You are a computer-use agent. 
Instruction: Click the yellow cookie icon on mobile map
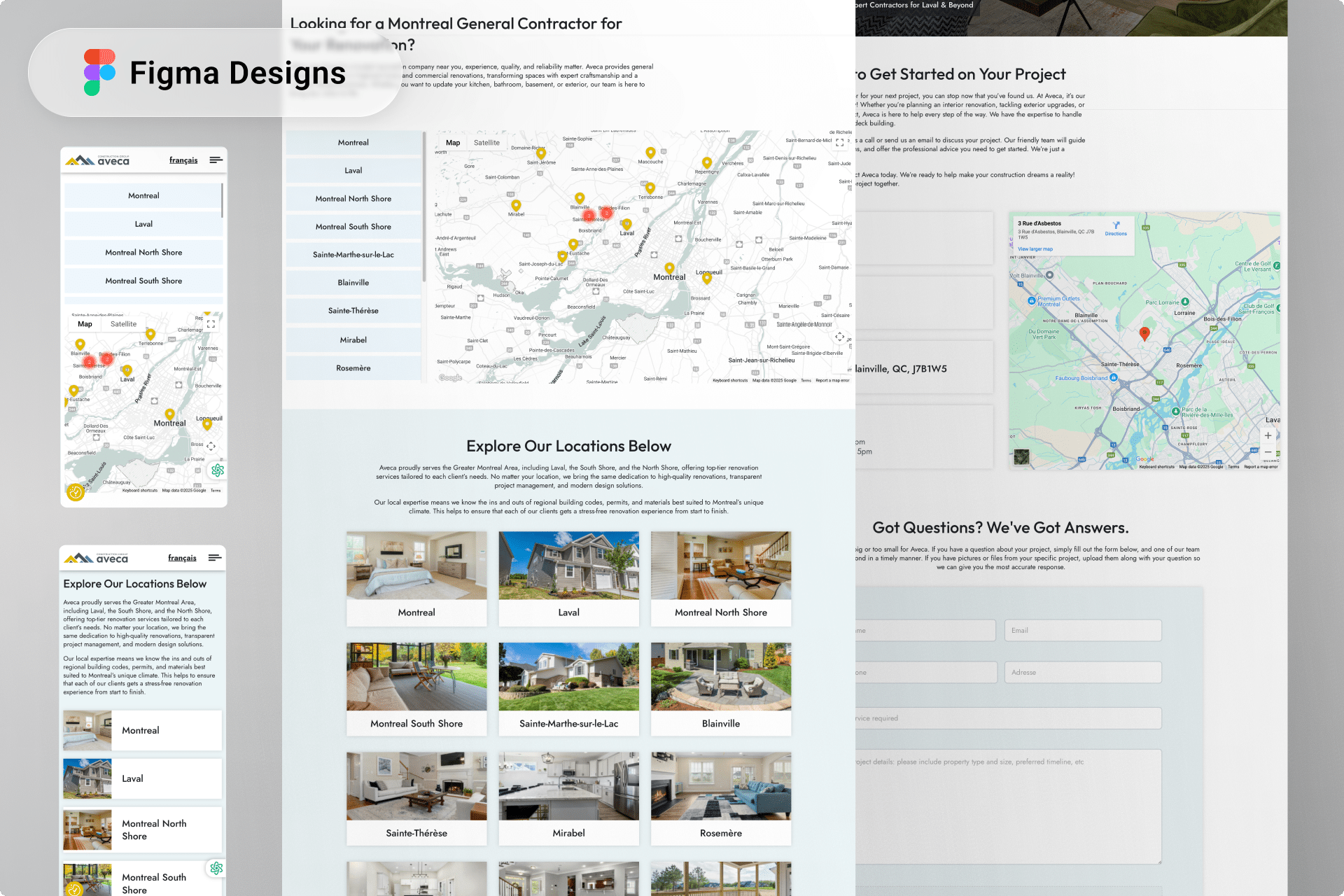point(76,492)
